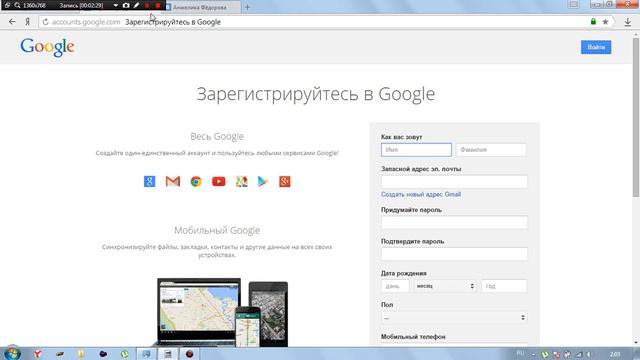Click the День birth day field

395,286
